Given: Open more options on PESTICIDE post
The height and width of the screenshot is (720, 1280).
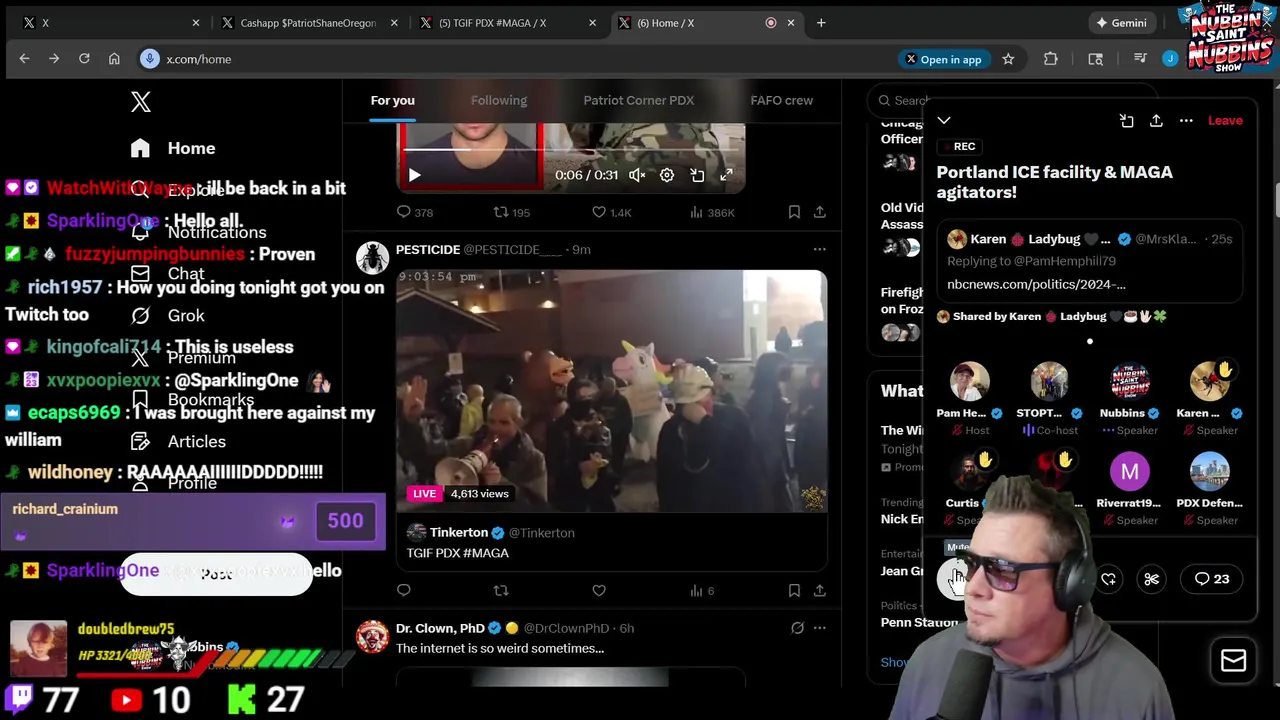Looking at the screenshot, I should pos(819,249).
